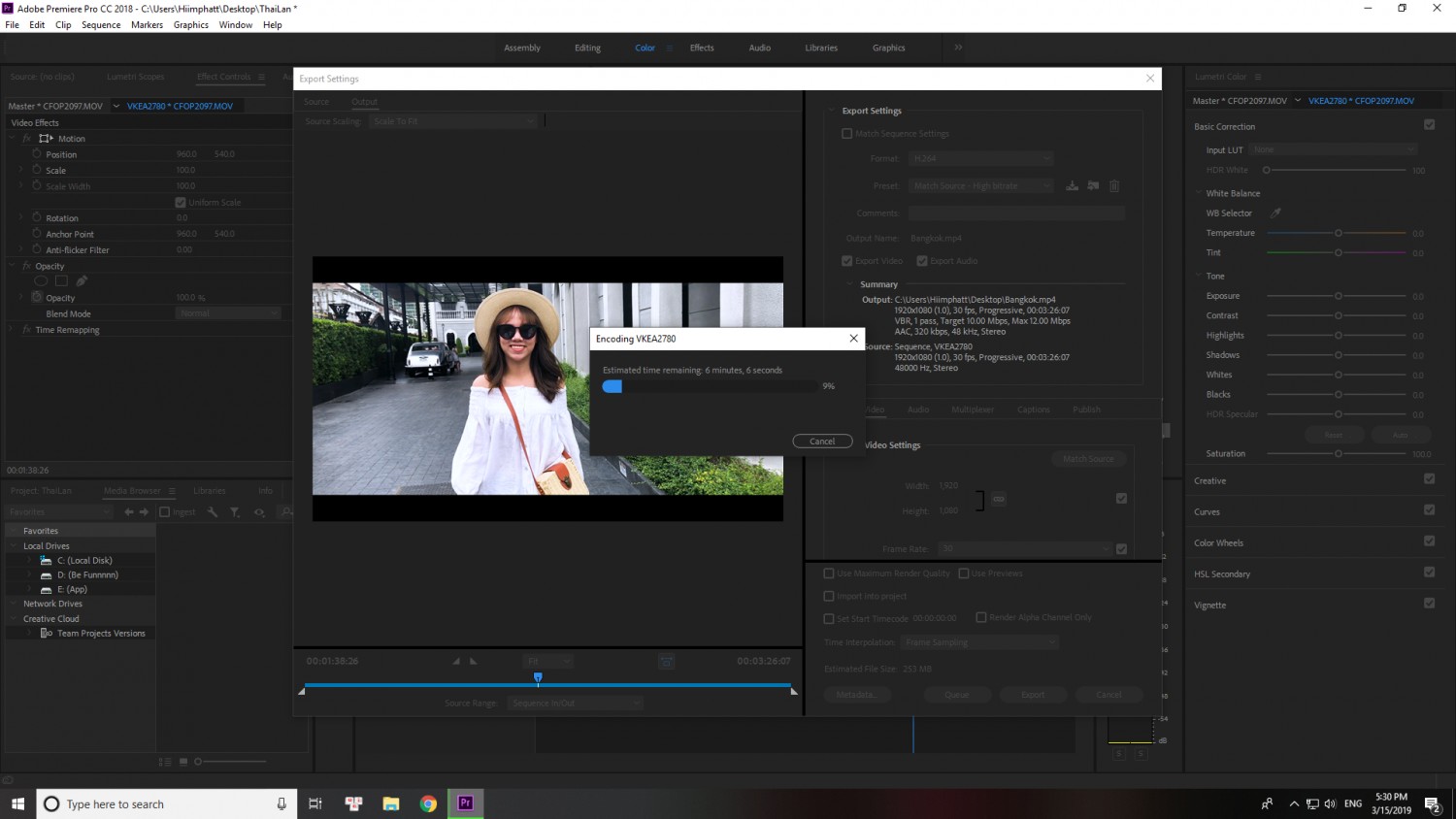Switch Media Browser to list view
The height and width of the screenshot is (819, 1456).
pos(165,762)
